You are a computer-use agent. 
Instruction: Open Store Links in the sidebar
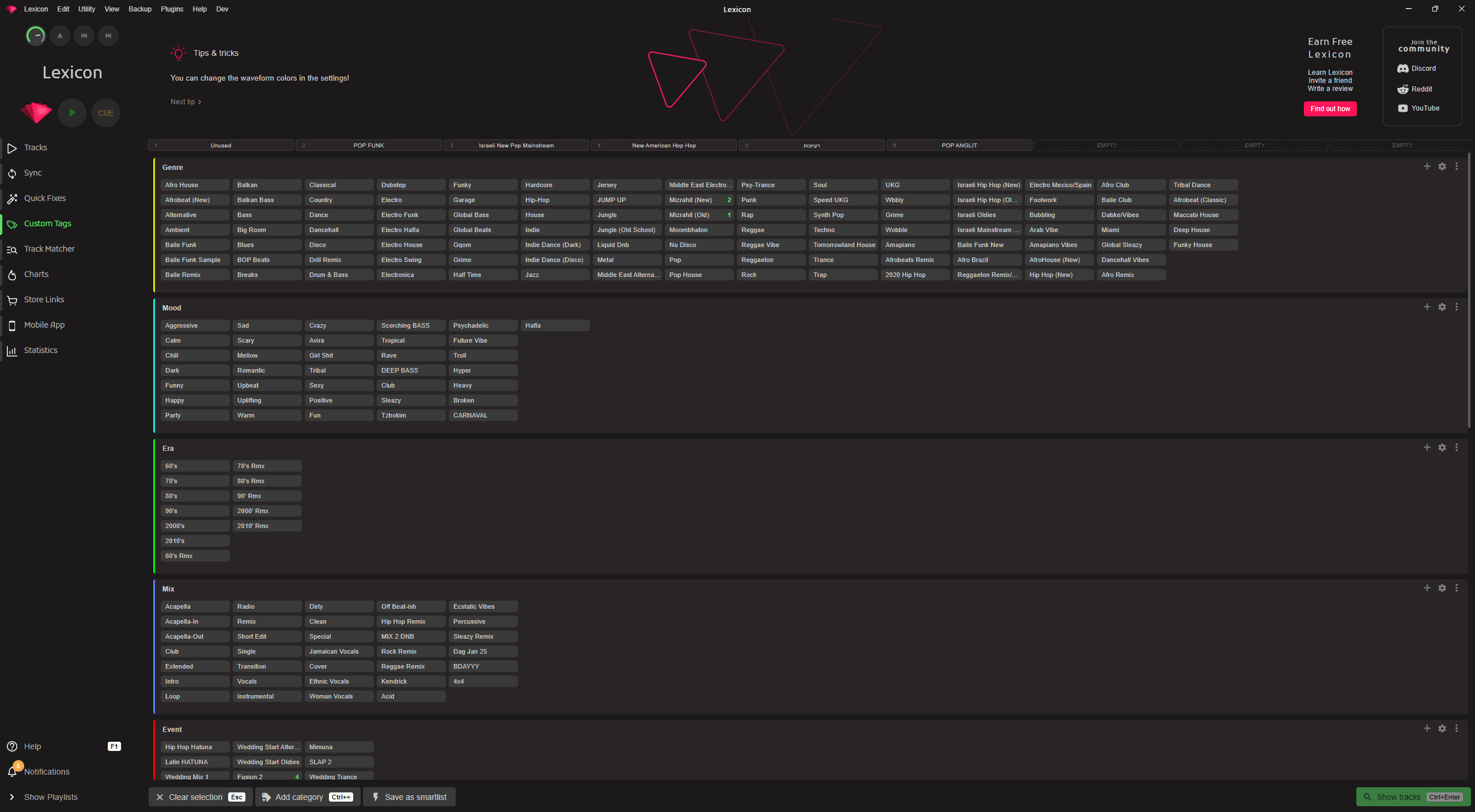pyautogui.click(x=44, y=299)
